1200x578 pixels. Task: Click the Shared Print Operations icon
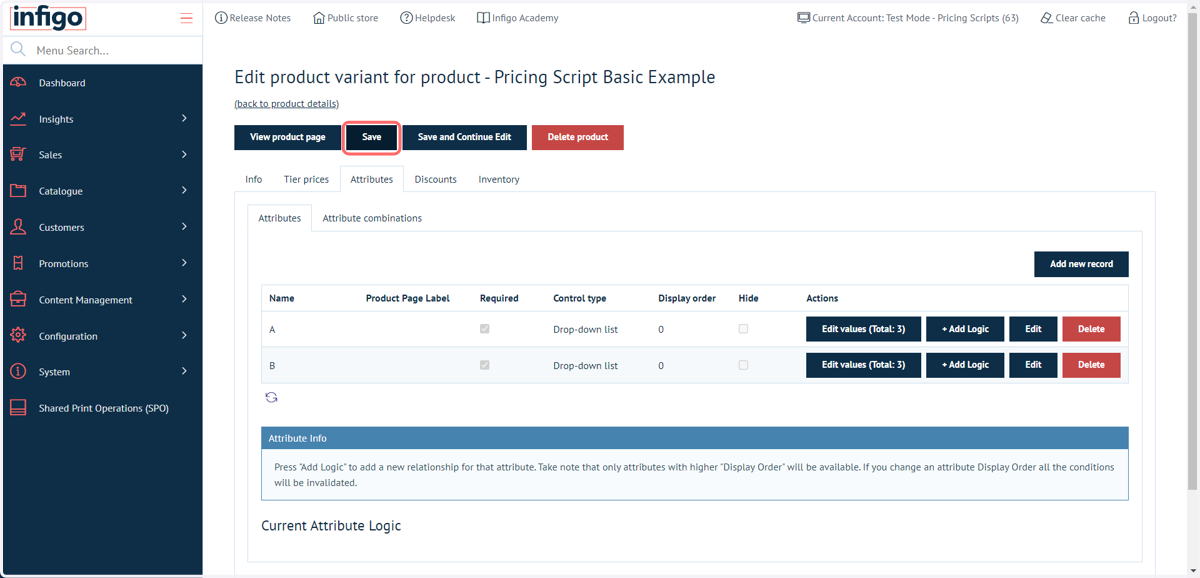(x=18, y=407)
